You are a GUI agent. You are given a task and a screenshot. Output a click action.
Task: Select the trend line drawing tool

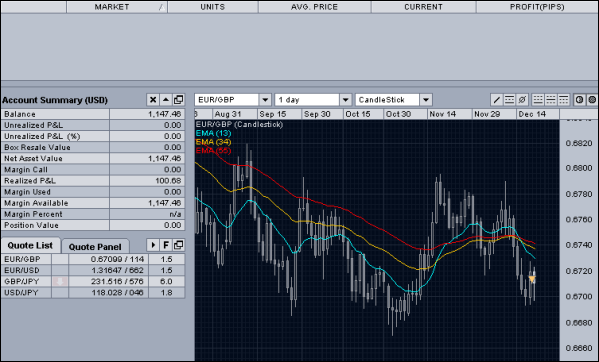pyautogui.click(x=497, y=100)
